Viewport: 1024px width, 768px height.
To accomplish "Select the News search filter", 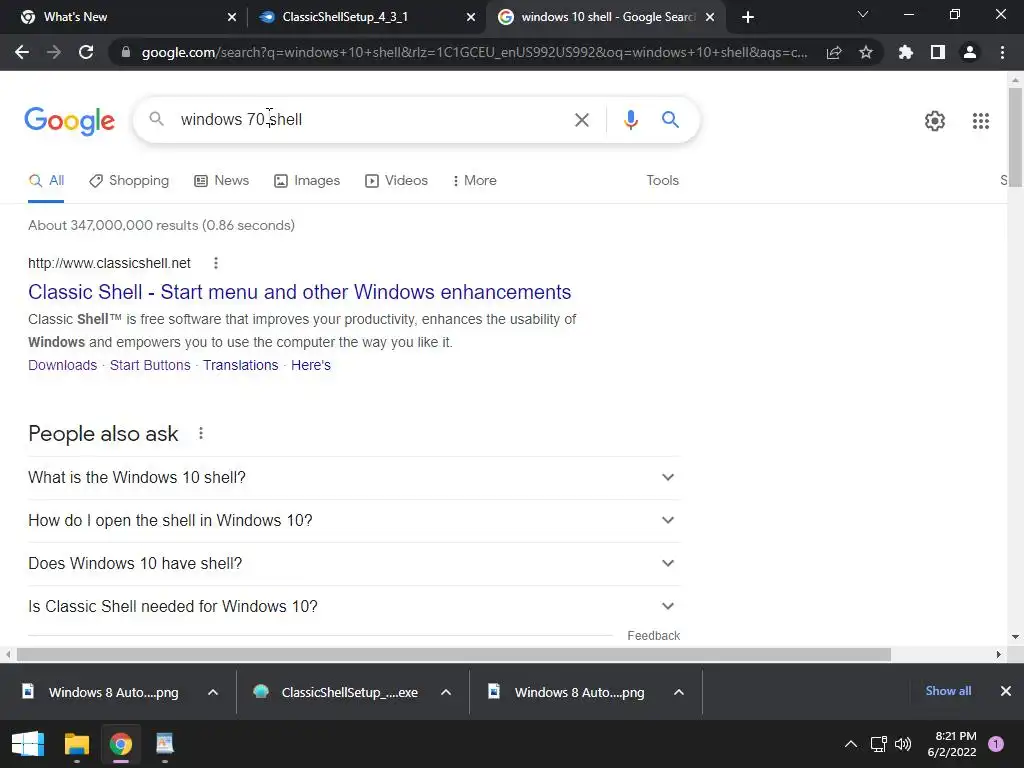I will click(221, 180).
